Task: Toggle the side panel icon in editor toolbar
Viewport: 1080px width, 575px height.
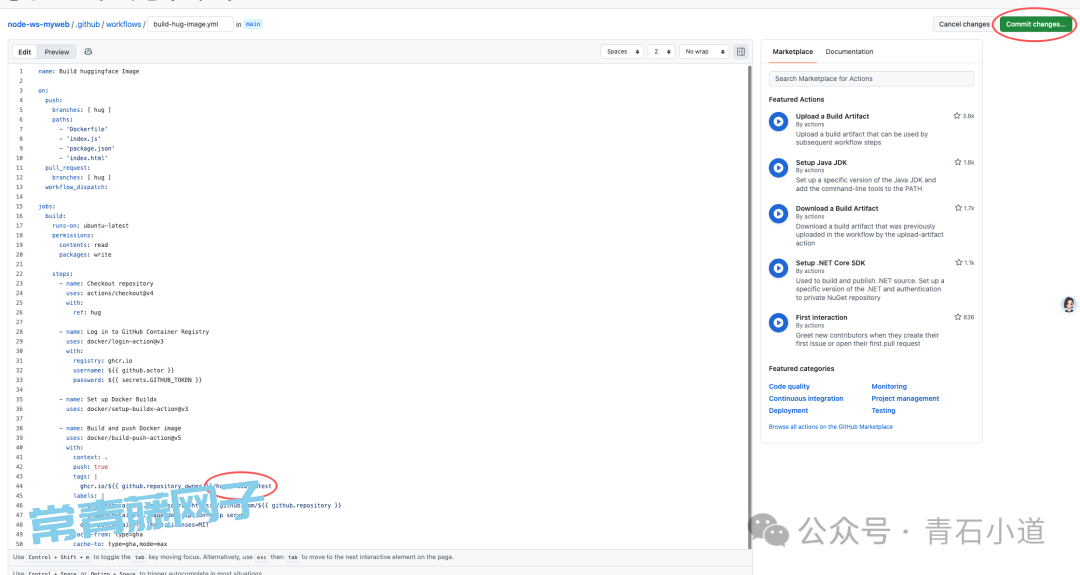Action: coord(741,52)
